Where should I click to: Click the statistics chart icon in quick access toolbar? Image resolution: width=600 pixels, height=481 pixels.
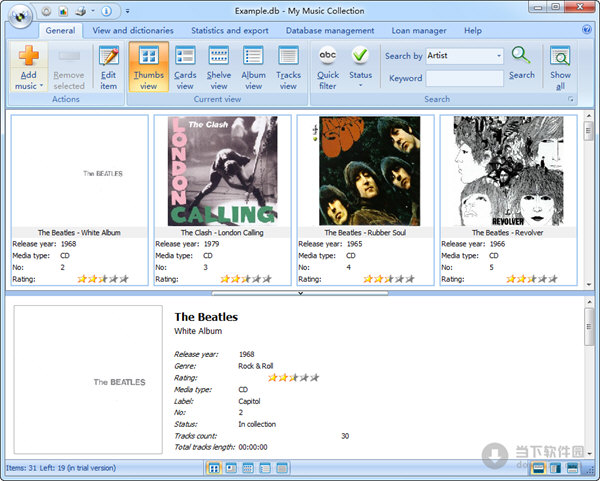[63, 11]
